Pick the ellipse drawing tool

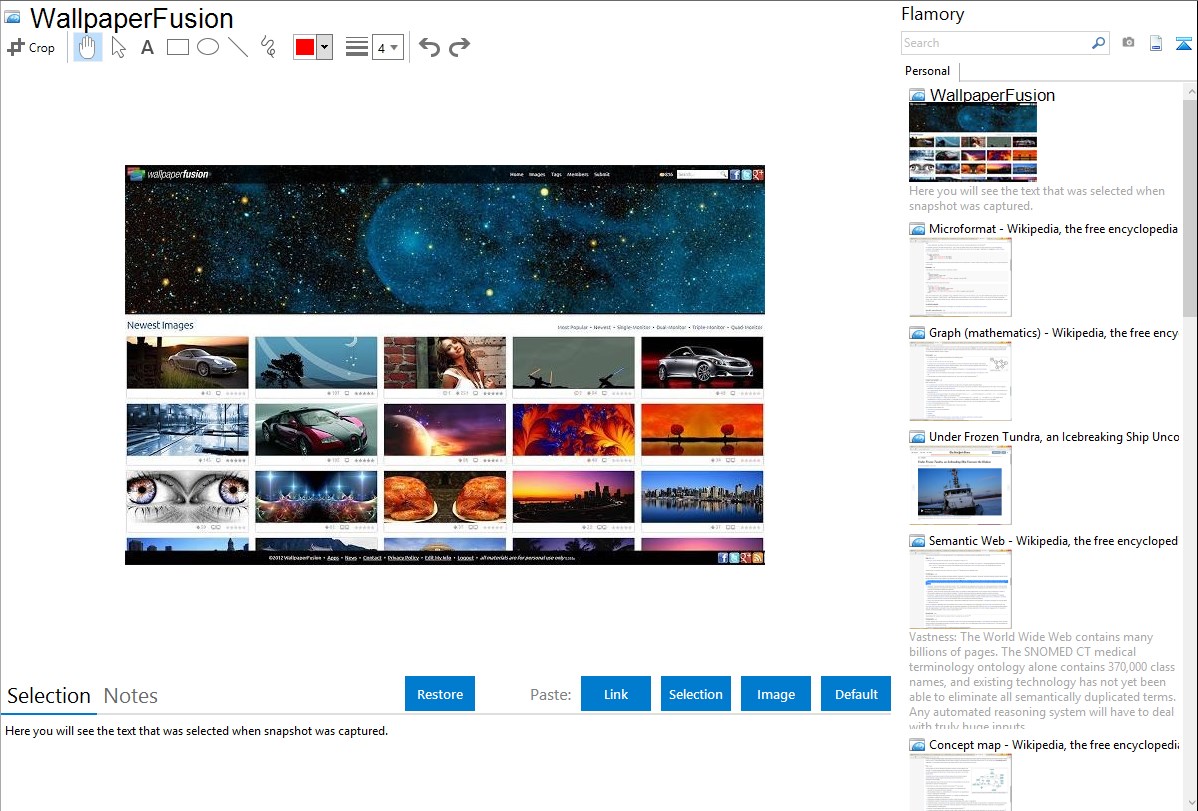click(208, 47)
